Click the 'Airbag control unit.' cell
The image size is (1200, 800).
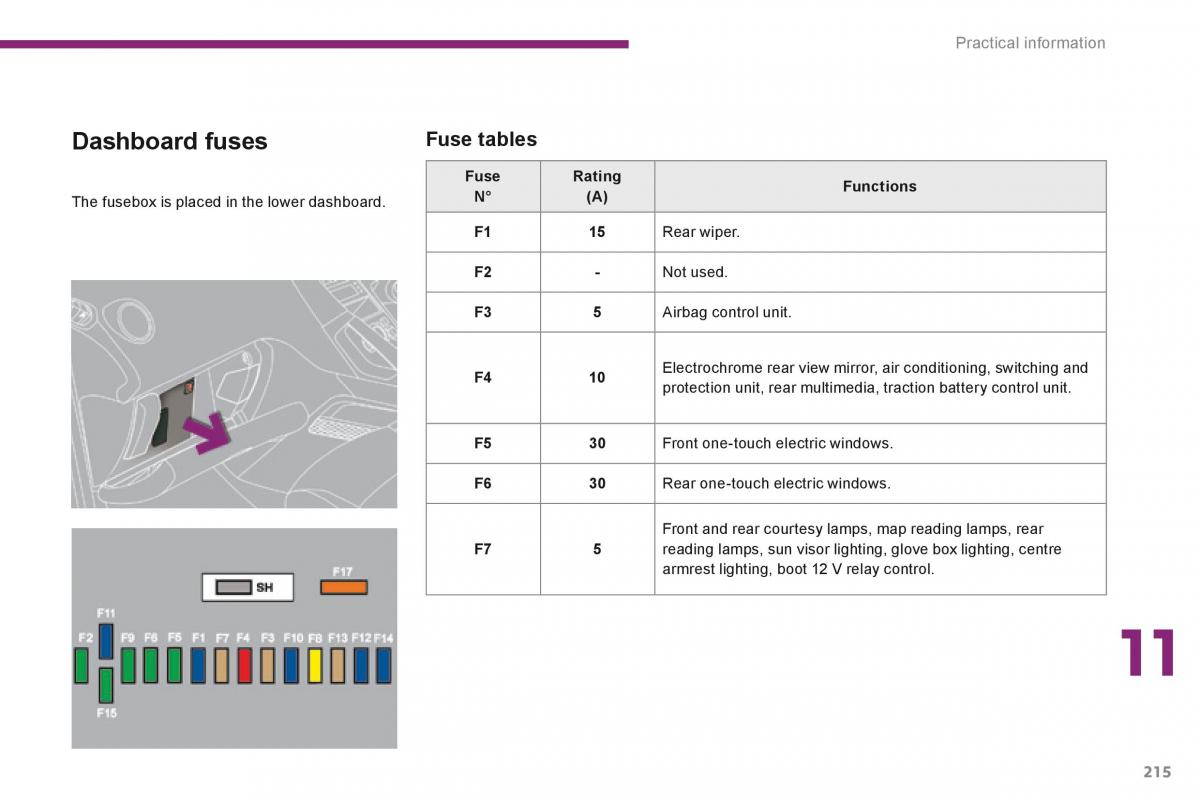point(727,312)
